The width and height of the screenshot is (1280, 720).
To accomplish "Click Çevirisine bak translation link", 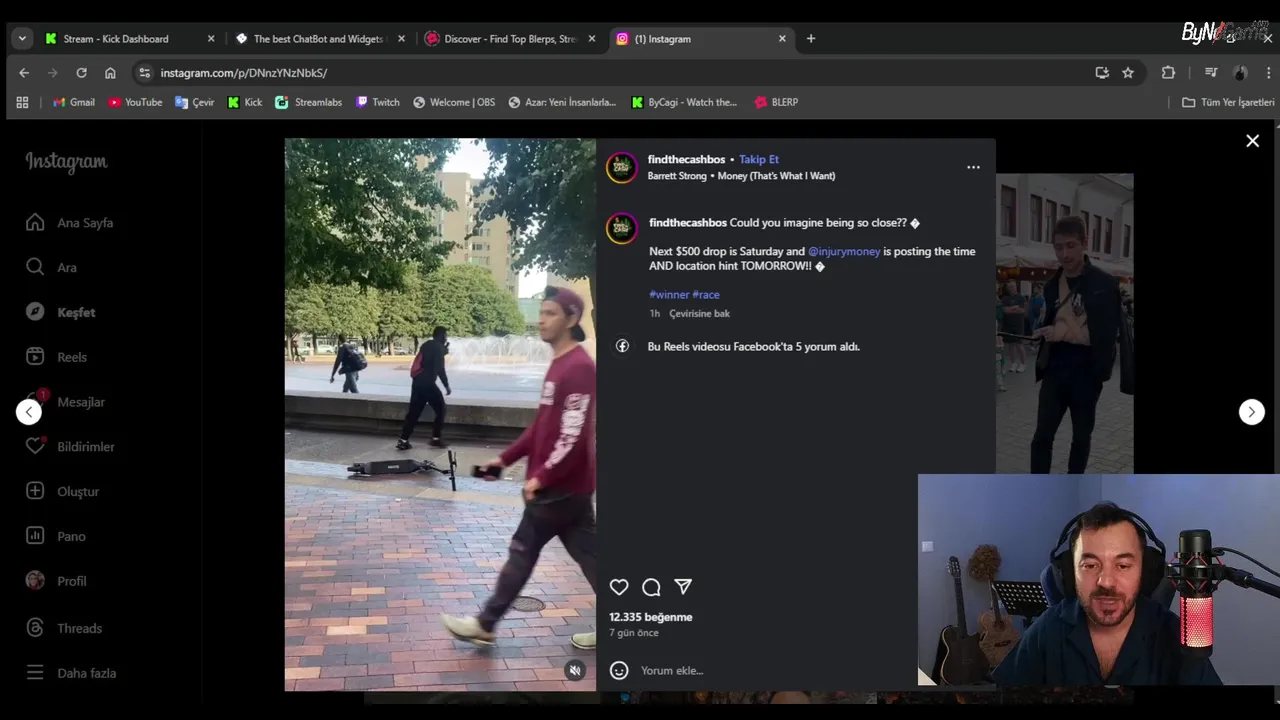I will (x=699, y=313).
